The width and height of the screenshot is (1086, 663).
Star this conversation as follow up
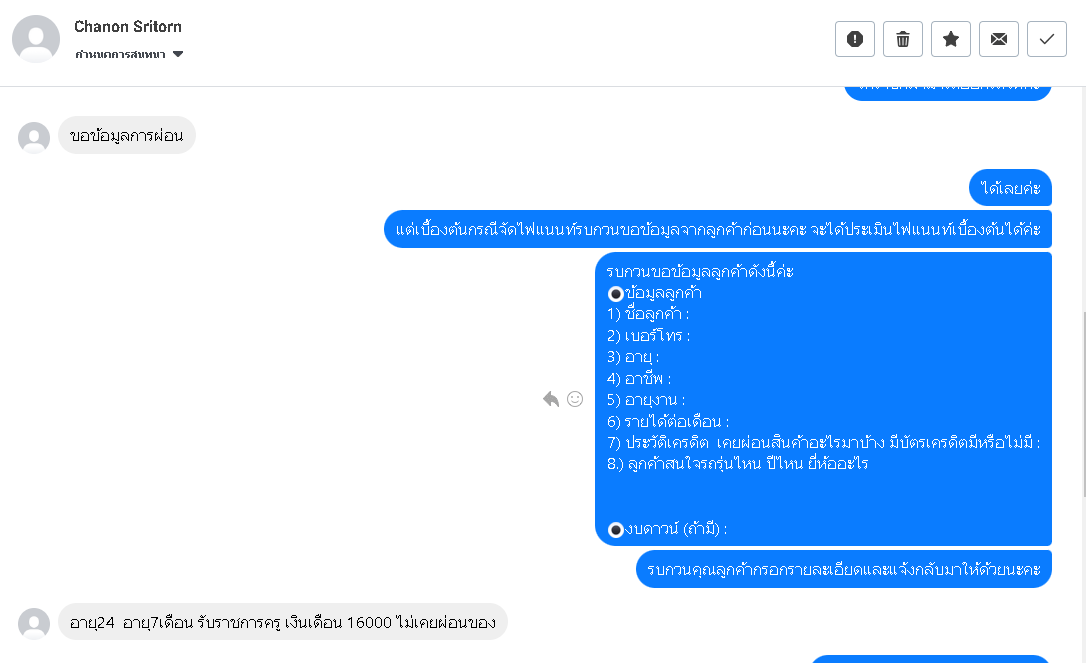pyautogui.click(x=951, y=39)
